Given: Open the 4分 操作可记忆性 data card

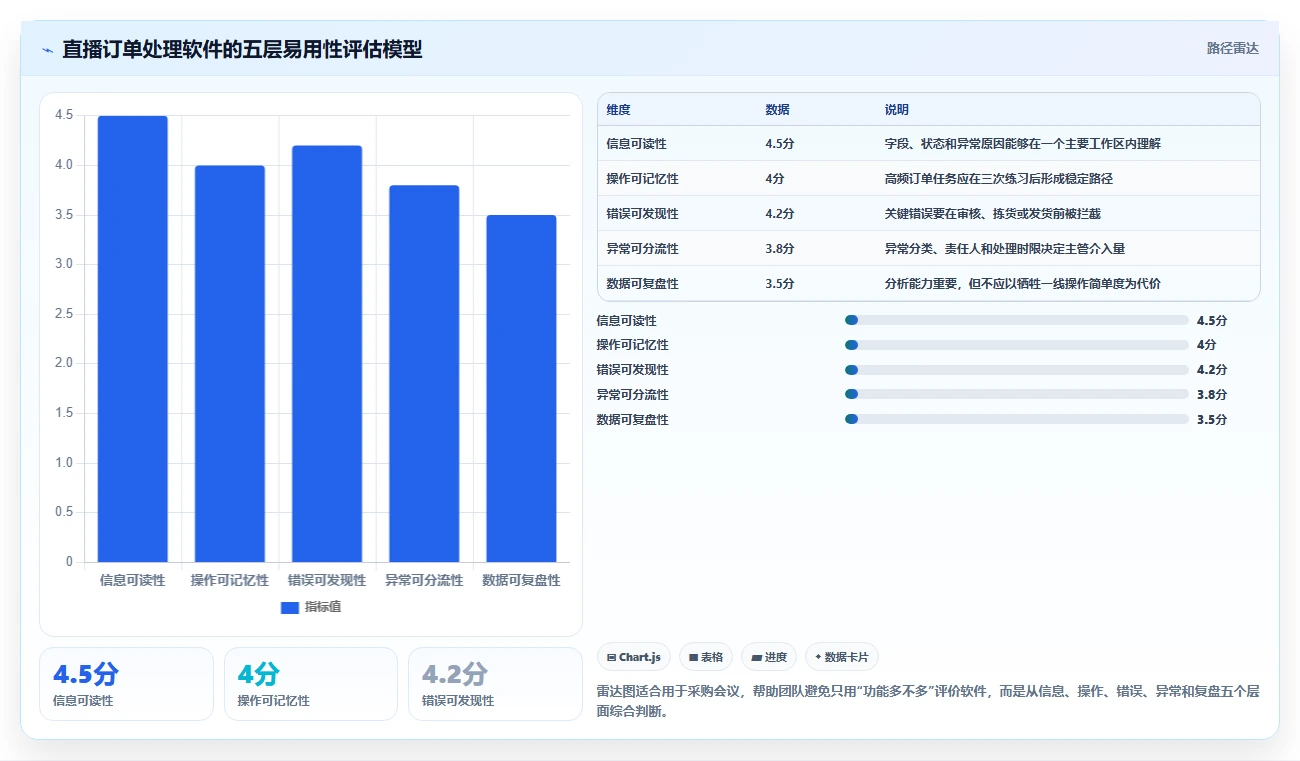Looking at the screenshot, I should [310, 684].
